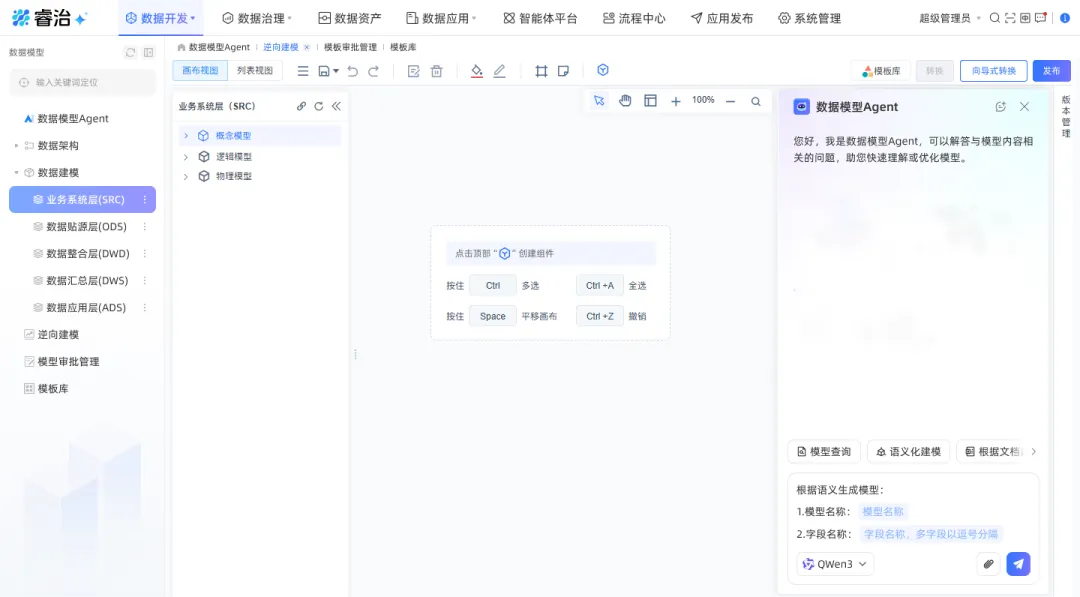Open the 数据治理 top menu
Screen dimensions: 1080x597
(x=257, y=19)
